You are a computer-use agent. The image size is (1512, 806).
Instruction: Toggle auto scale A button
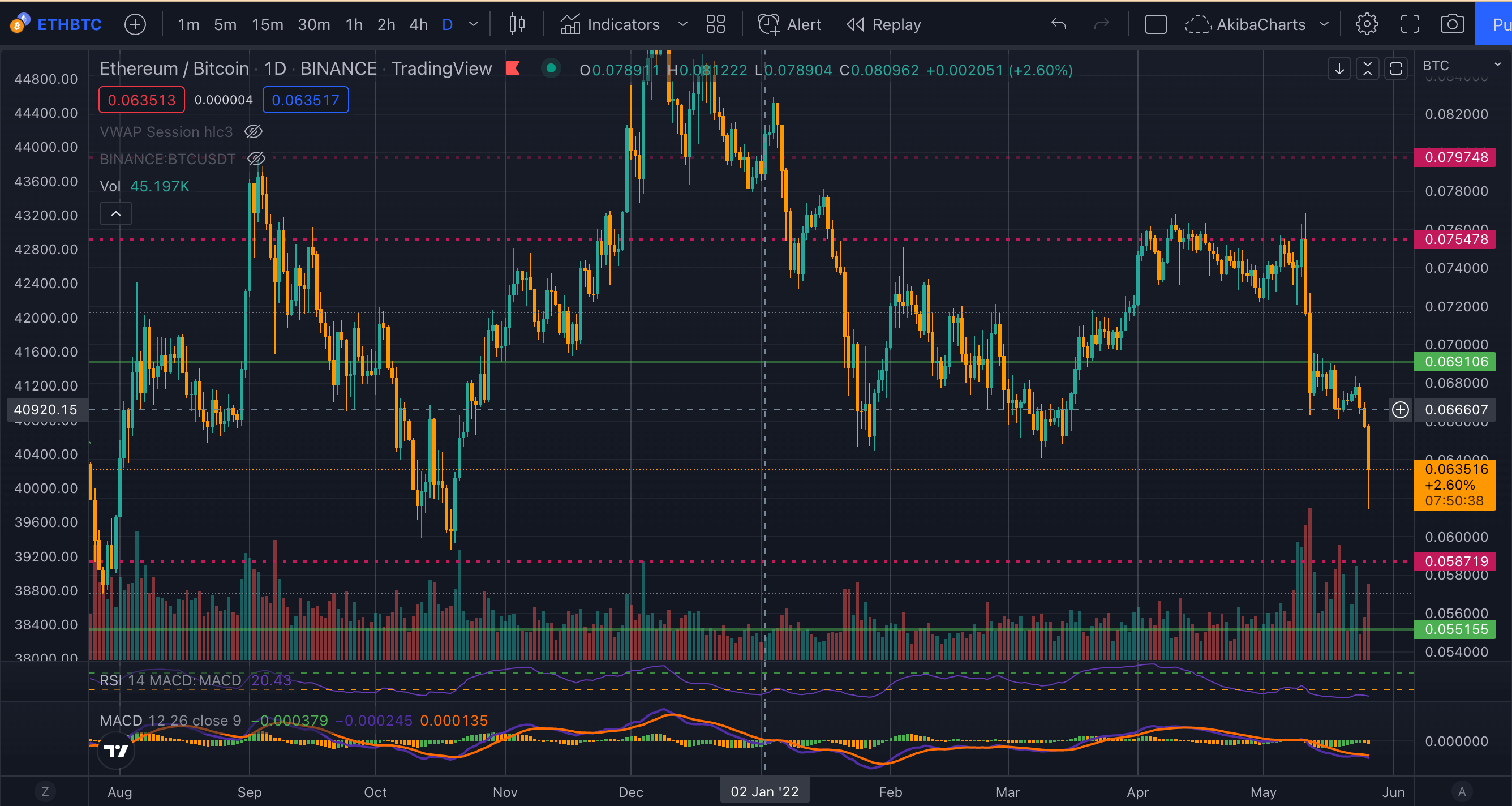pyautogui.click(x=1462, y=791)
